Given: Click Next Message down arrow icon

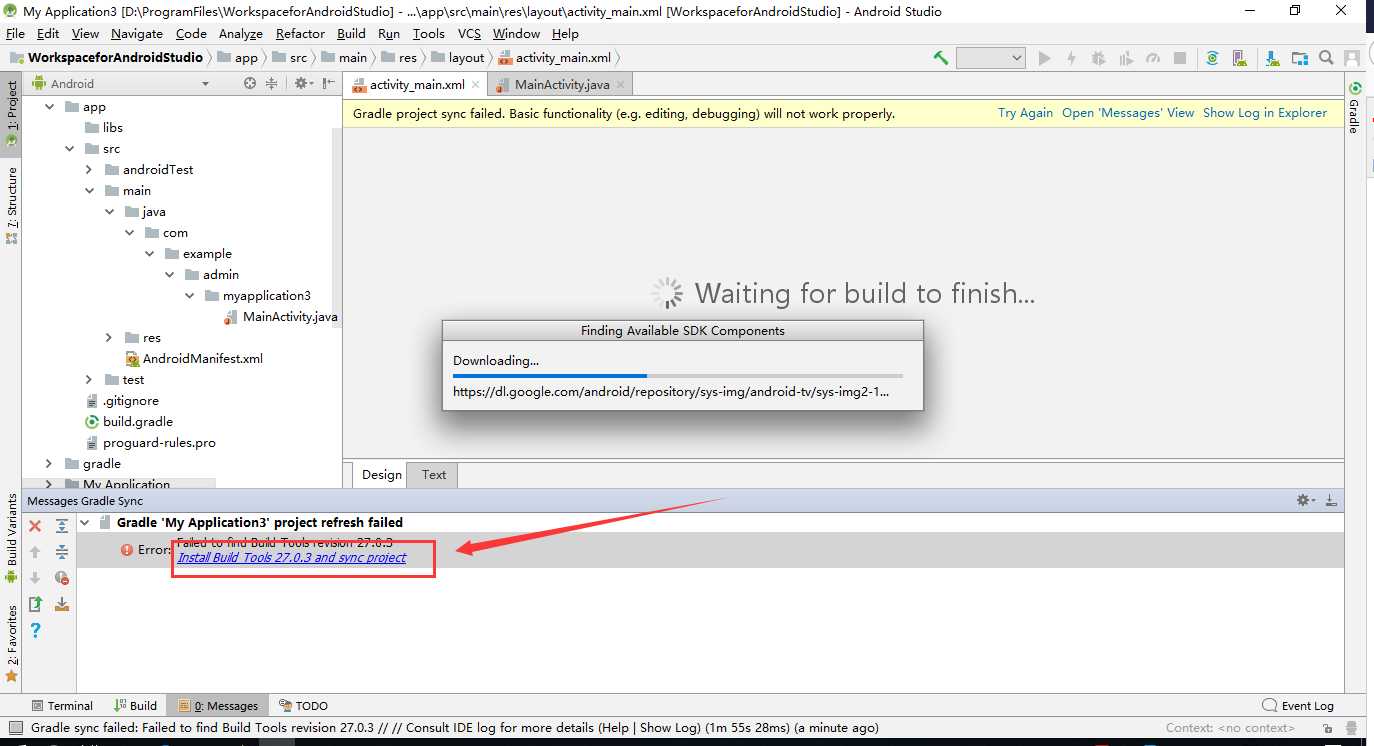Looking at the screenshot, I should pos(35,578).
